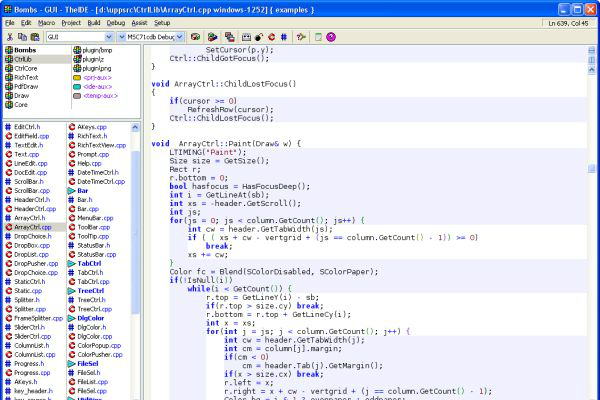
Task: Expand the Bar file group triangle
Action: point(72,191)
